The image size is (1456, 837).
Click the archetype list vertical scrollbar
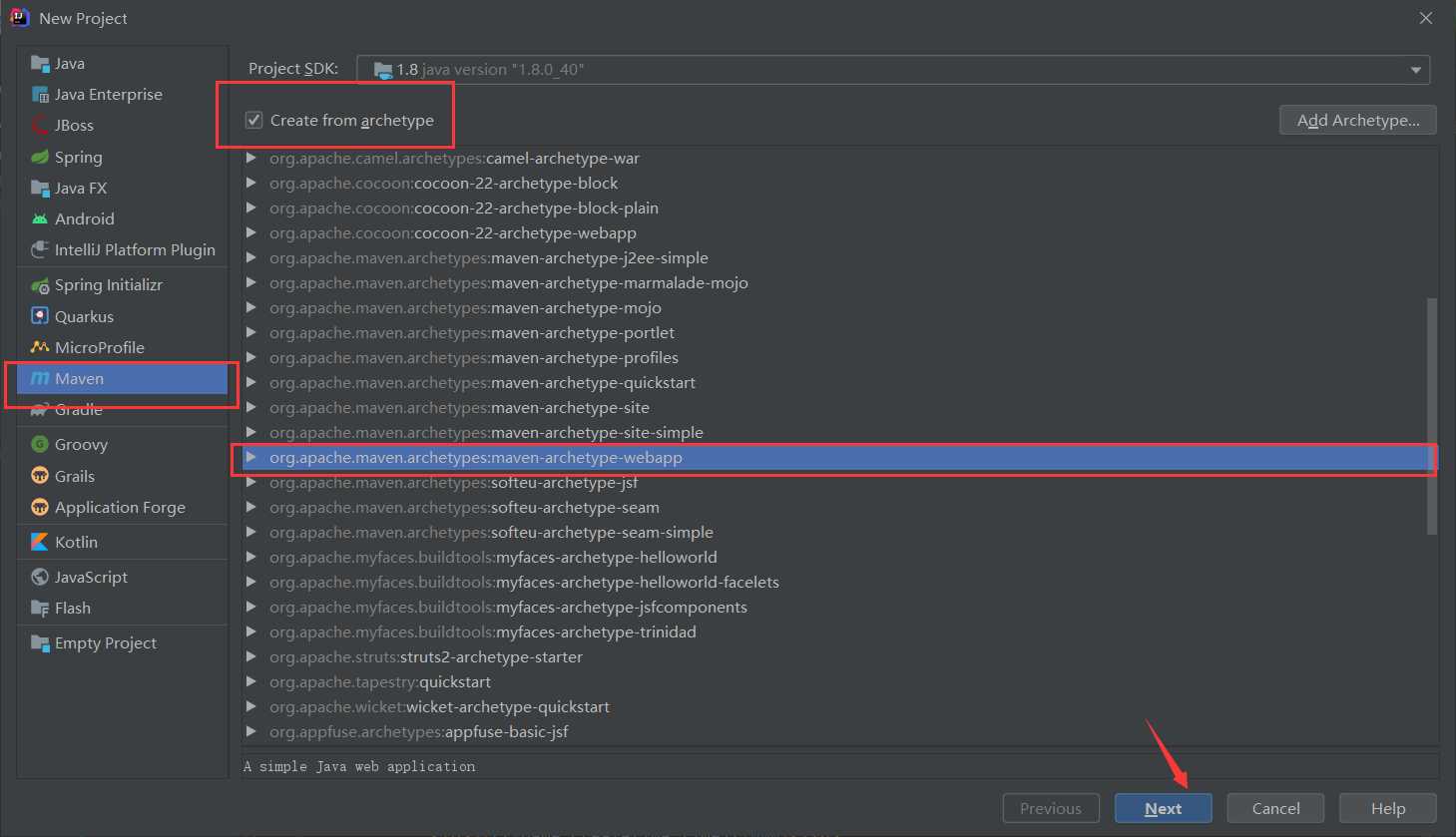coord(1432,416)
